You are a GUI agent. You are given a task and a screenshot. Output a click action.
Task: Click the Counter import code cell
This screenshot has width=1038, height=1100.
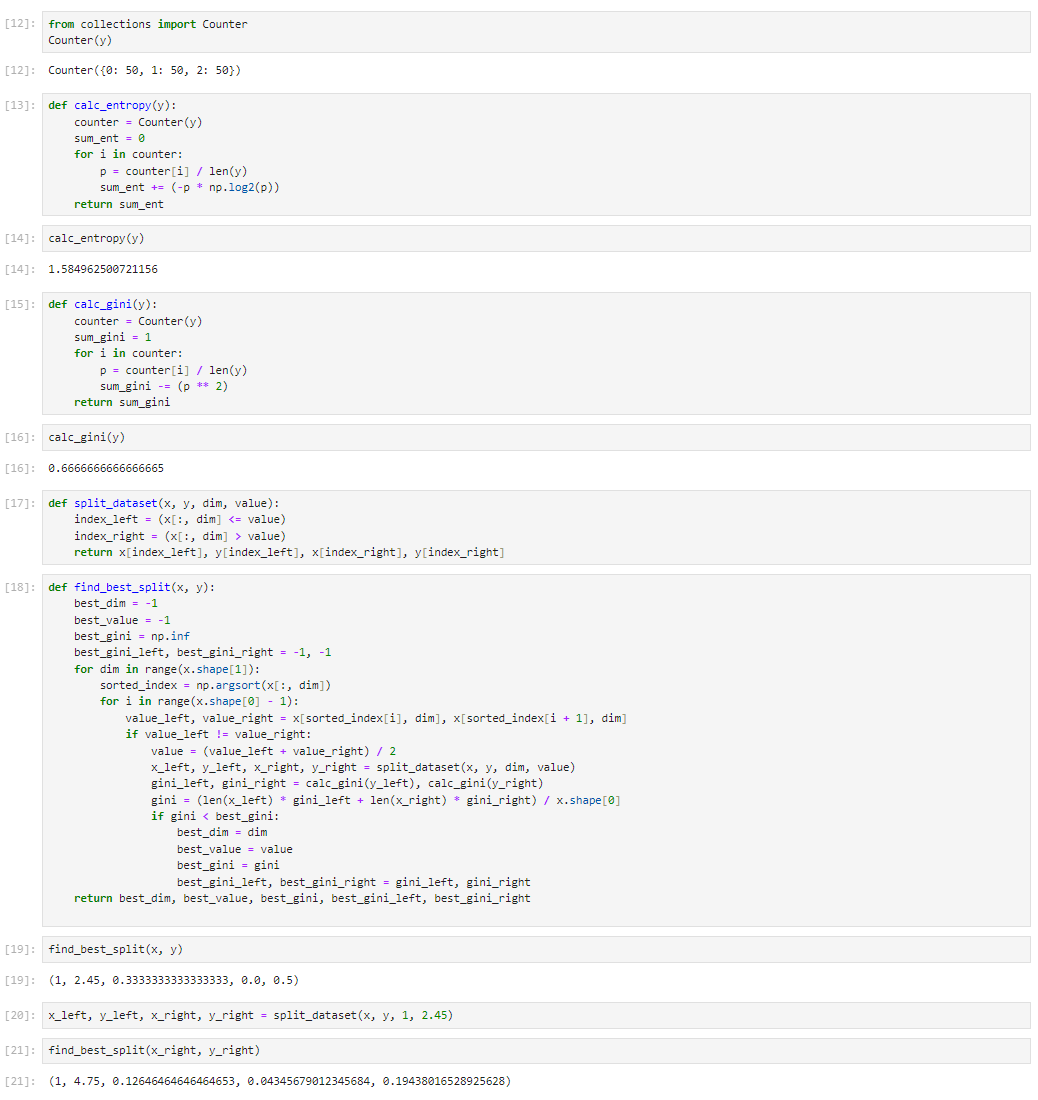[536, 32]
